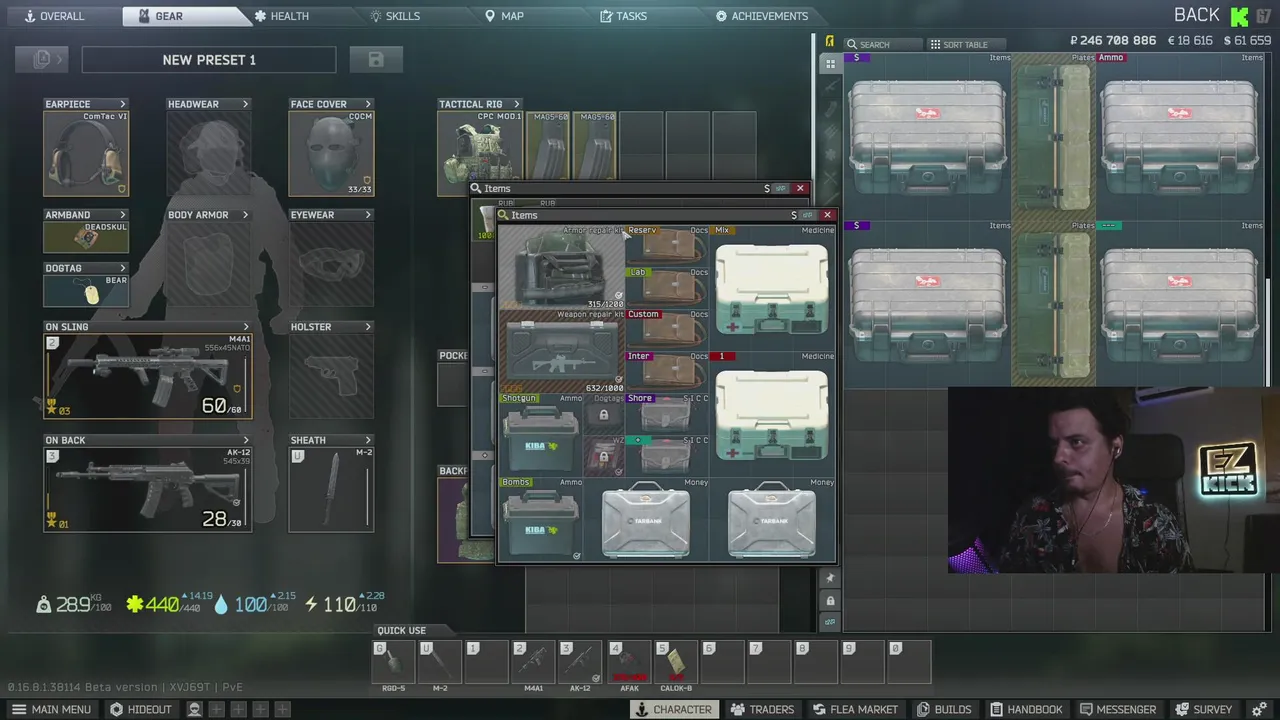The image size is (1280, 720).
Task: Expand the Face Cover slot arrow
Action: pos(368,104)
